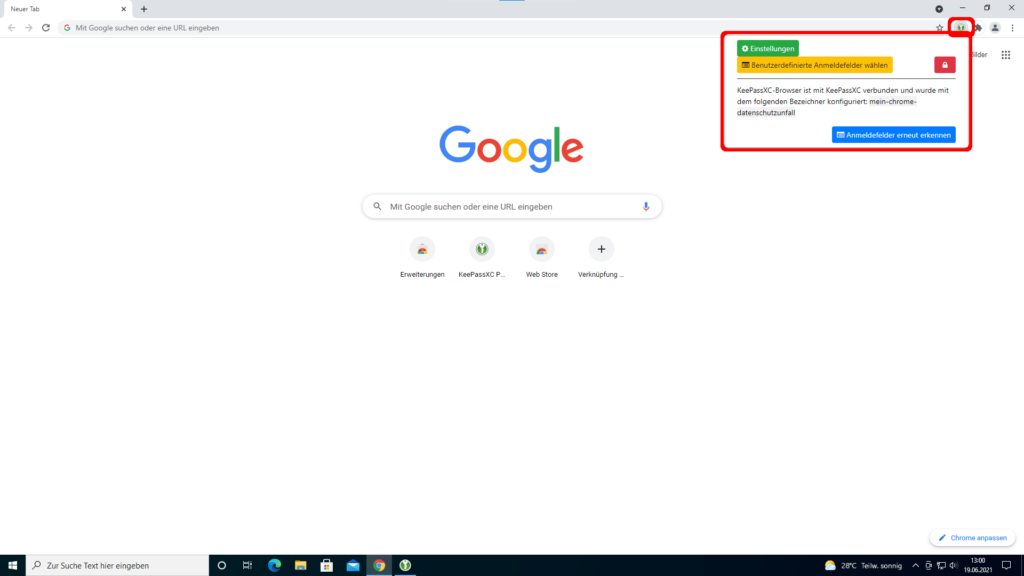Open the KeePassXC shortcut tile

482,258
